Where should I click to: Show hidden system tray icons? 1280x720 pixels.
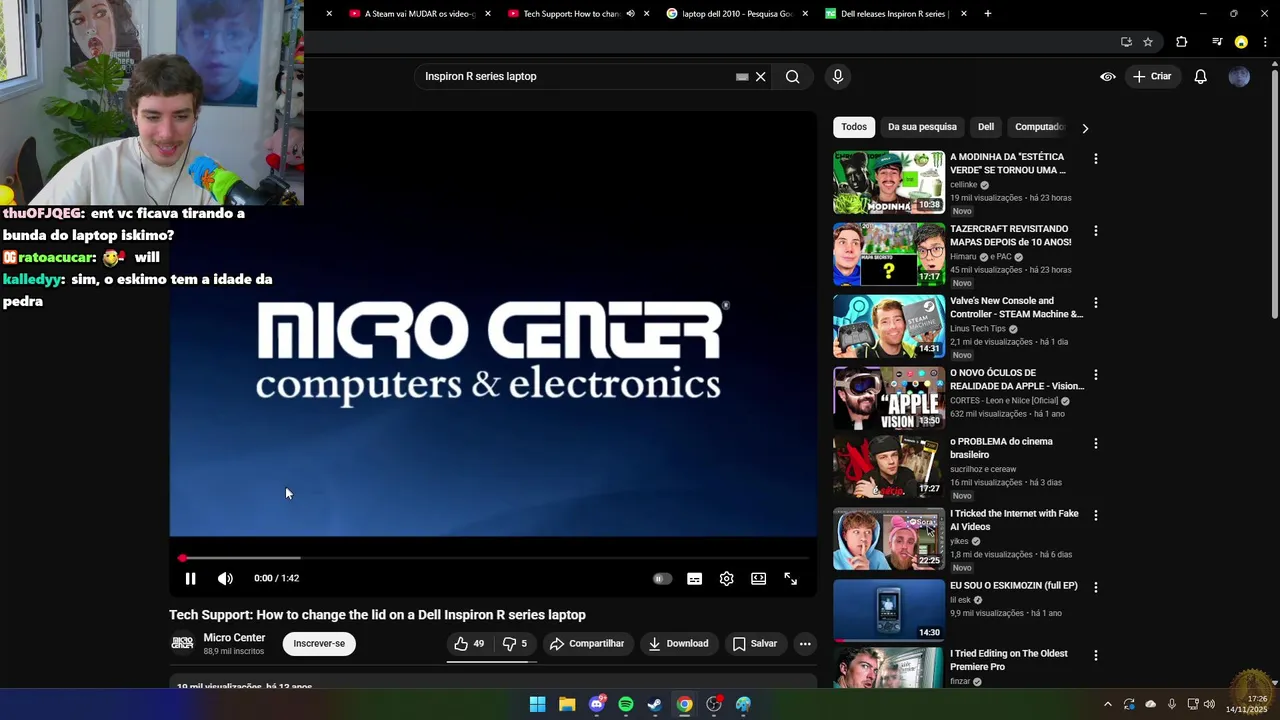coord(1107,704)
